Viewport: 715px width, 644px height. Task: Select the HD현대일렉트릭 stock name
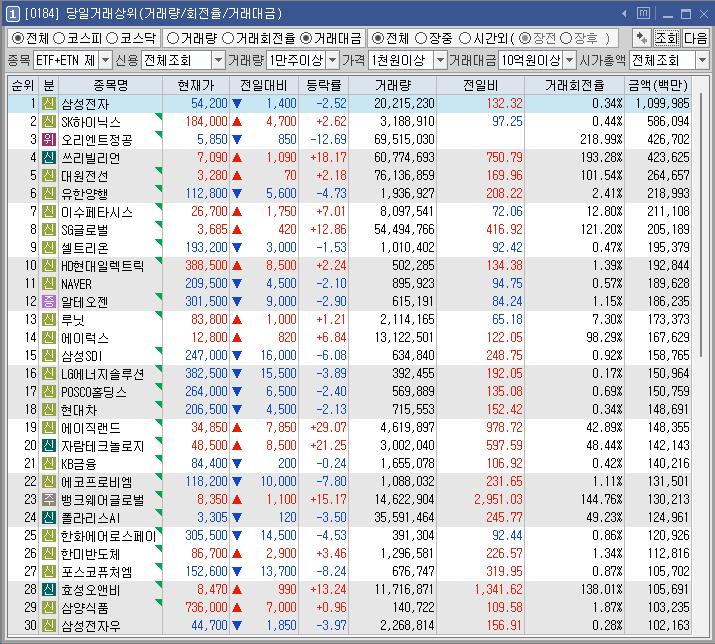103,265
